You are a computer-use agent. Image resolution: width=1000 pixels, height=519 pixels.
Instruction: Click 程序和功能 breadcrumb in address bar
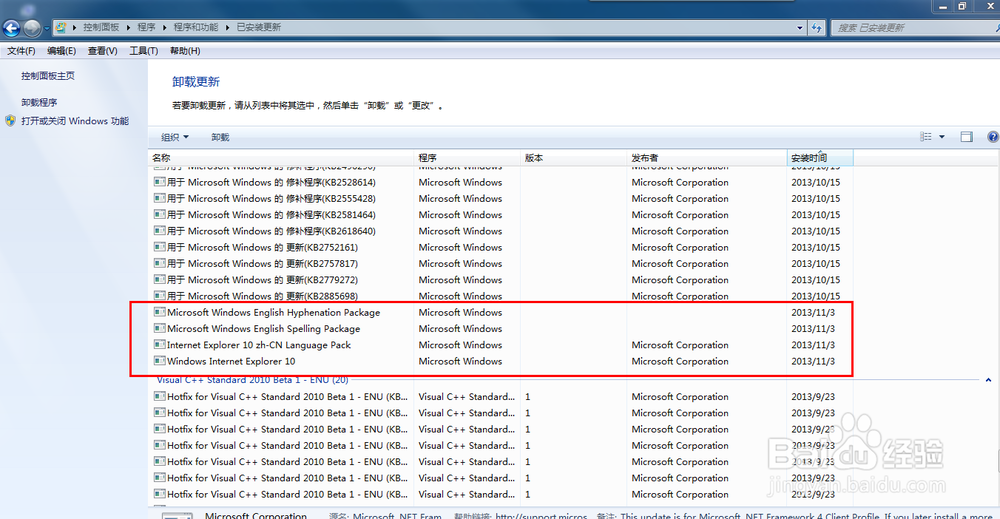[x=196, y=27]
